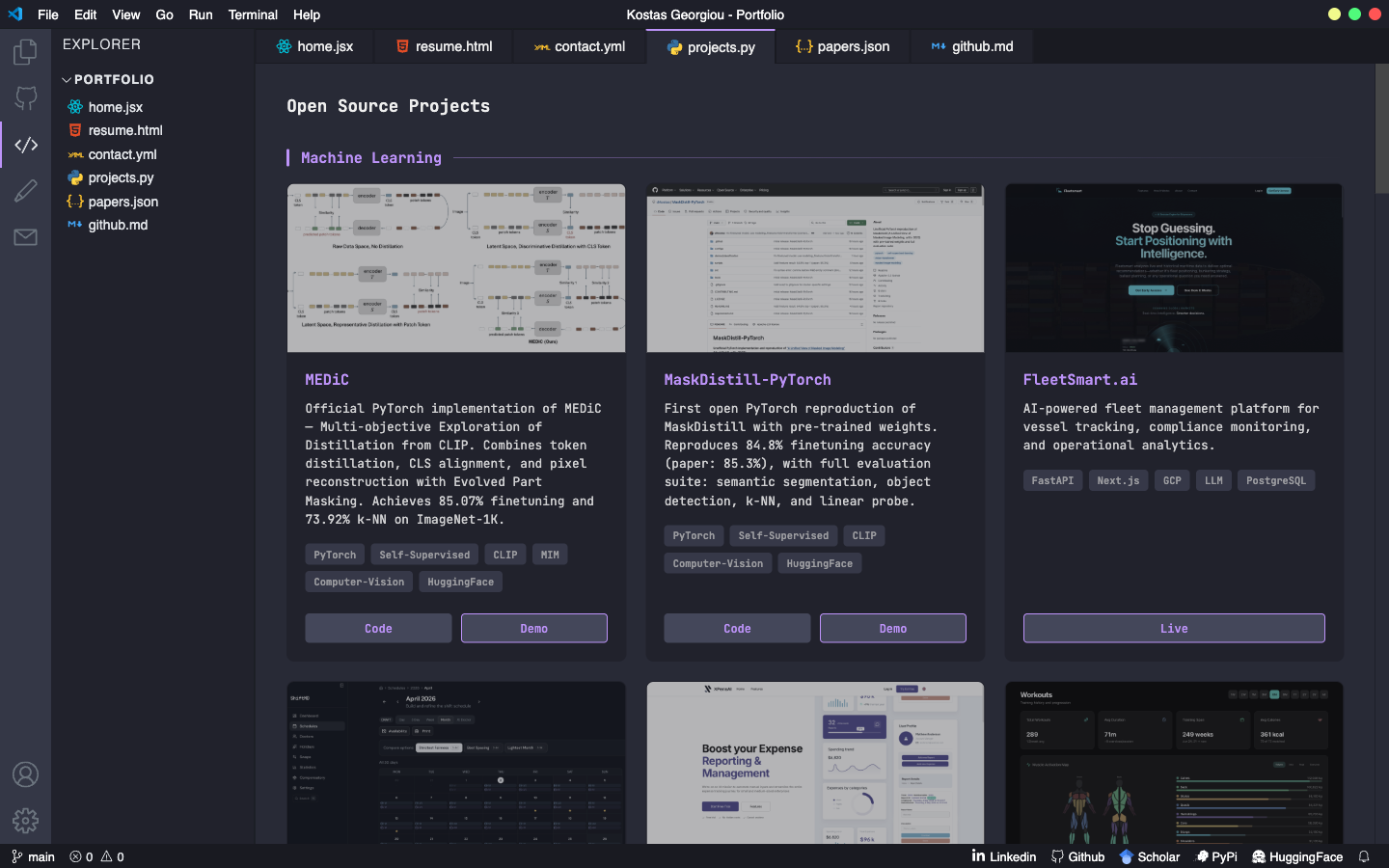Switch to the contact.yml tab
Viewport: 1389px width, 868px height.
(579, 46)
